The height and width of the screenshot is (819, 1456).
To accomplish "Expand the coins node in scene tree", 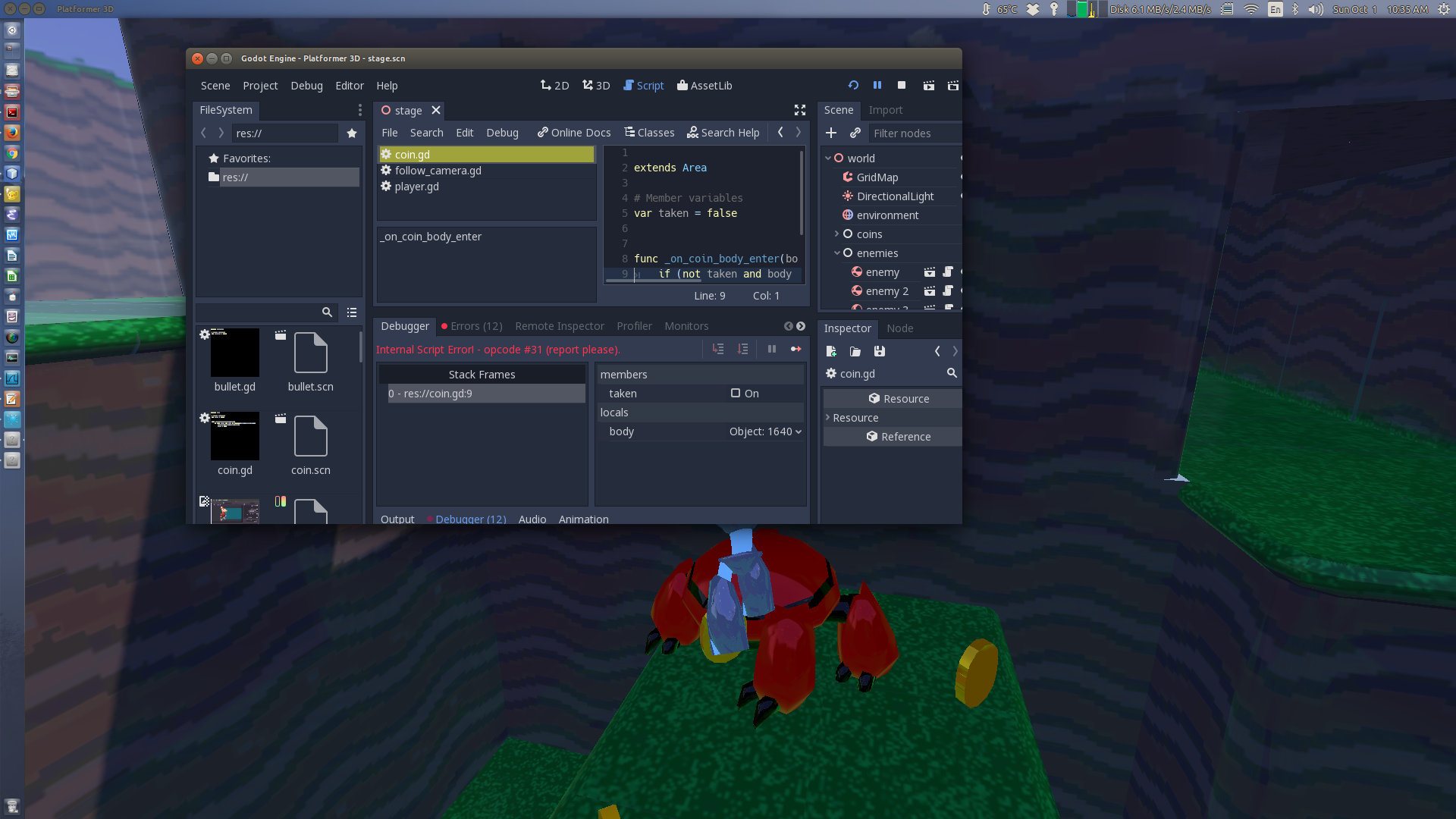I will (x=836, y=234).
